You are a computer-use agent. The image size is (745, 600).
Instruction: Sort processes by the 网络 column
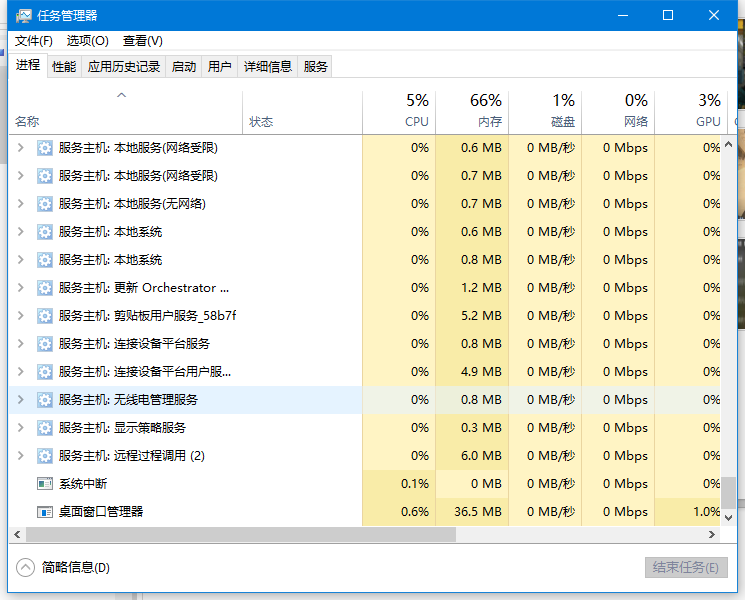point(618,112)
